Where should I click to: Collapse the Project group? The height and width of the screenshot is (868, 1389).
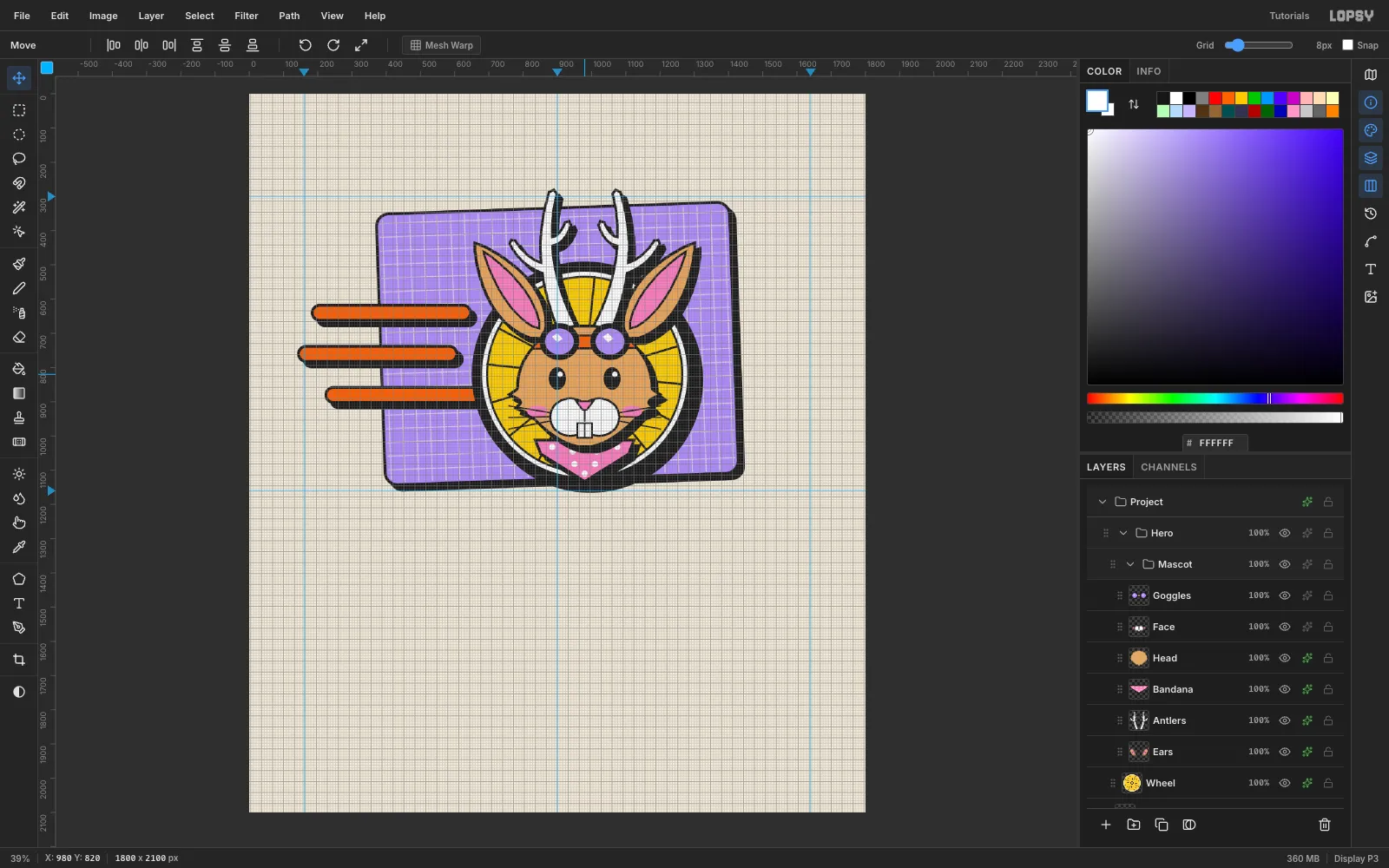pyautogui.click(x=1103, y=502)
